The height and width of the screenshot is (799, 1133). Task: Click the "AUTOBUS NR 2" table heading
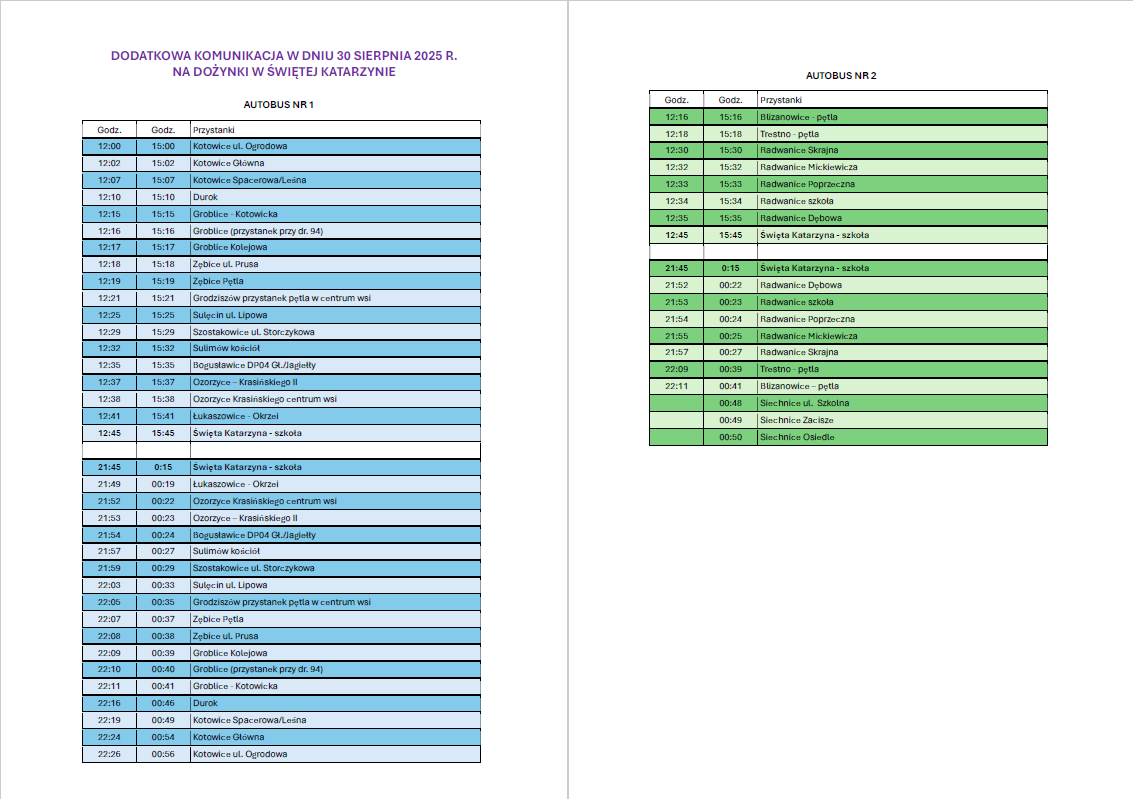pyautogui.click(x=841, y=75)
